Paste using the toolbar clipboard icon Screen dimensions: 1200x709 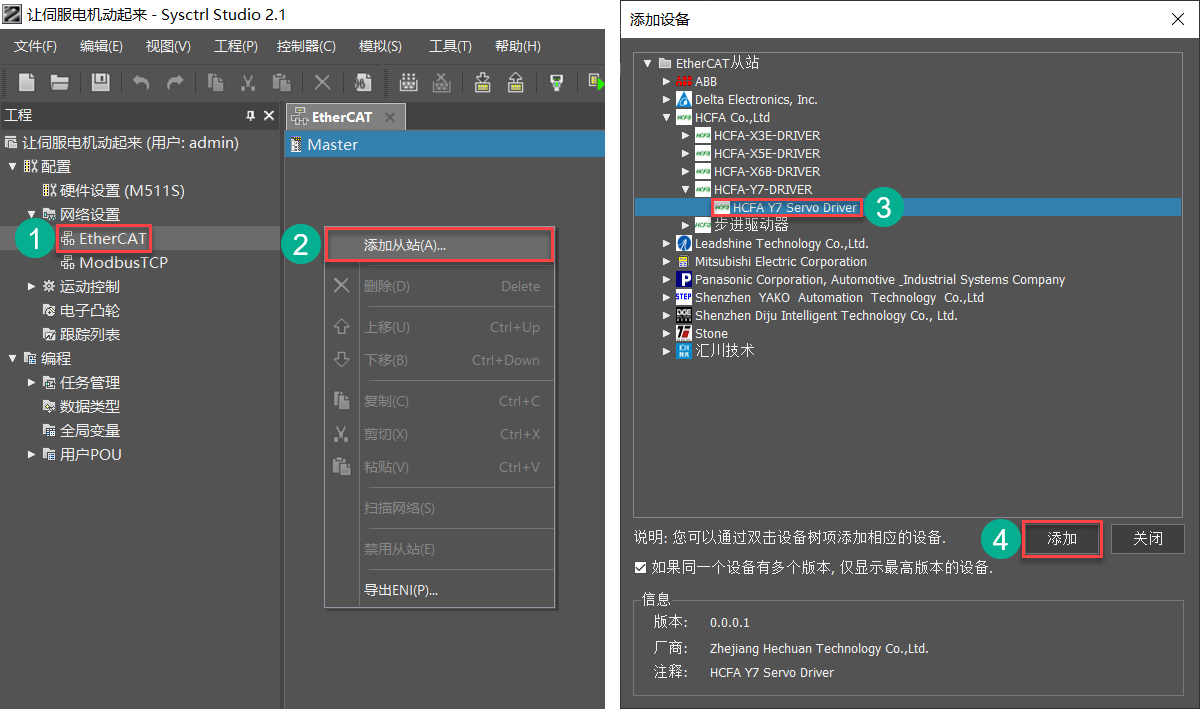click(282, 82)
